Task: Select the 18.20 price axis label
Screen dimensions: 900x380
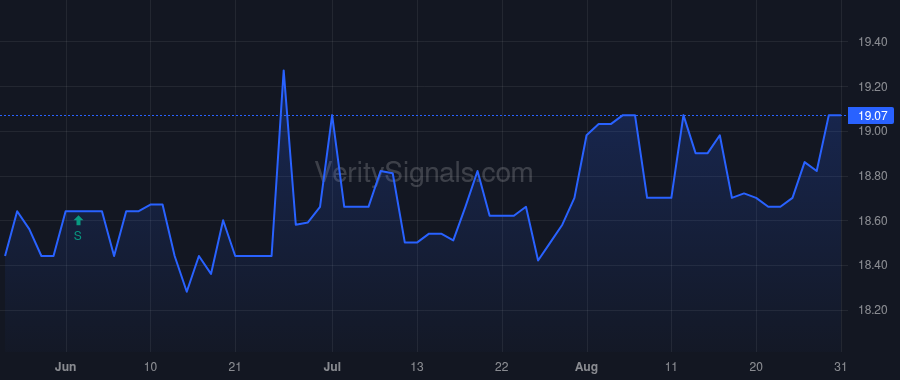Action: point(872,310)
